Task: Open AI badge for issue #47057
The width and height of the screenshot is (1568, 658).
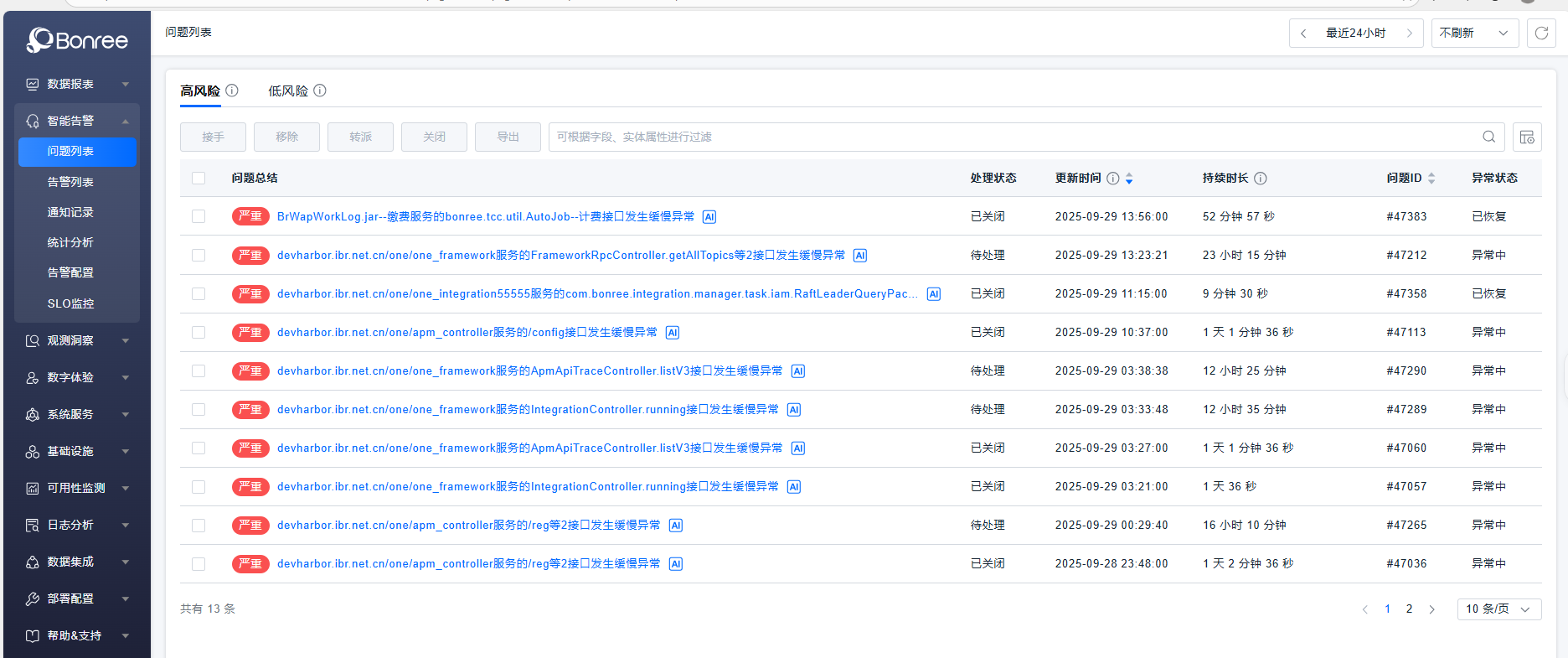Action: [794, 487]
